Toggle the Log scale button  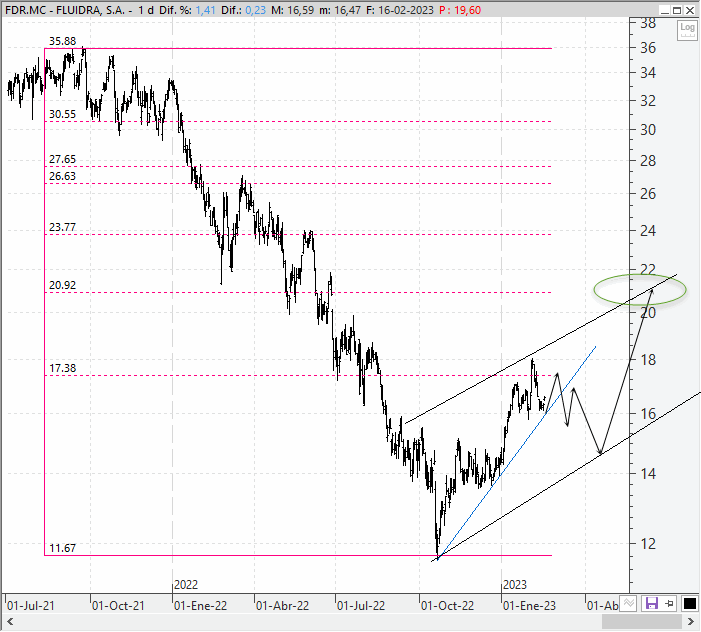(687, 30)
